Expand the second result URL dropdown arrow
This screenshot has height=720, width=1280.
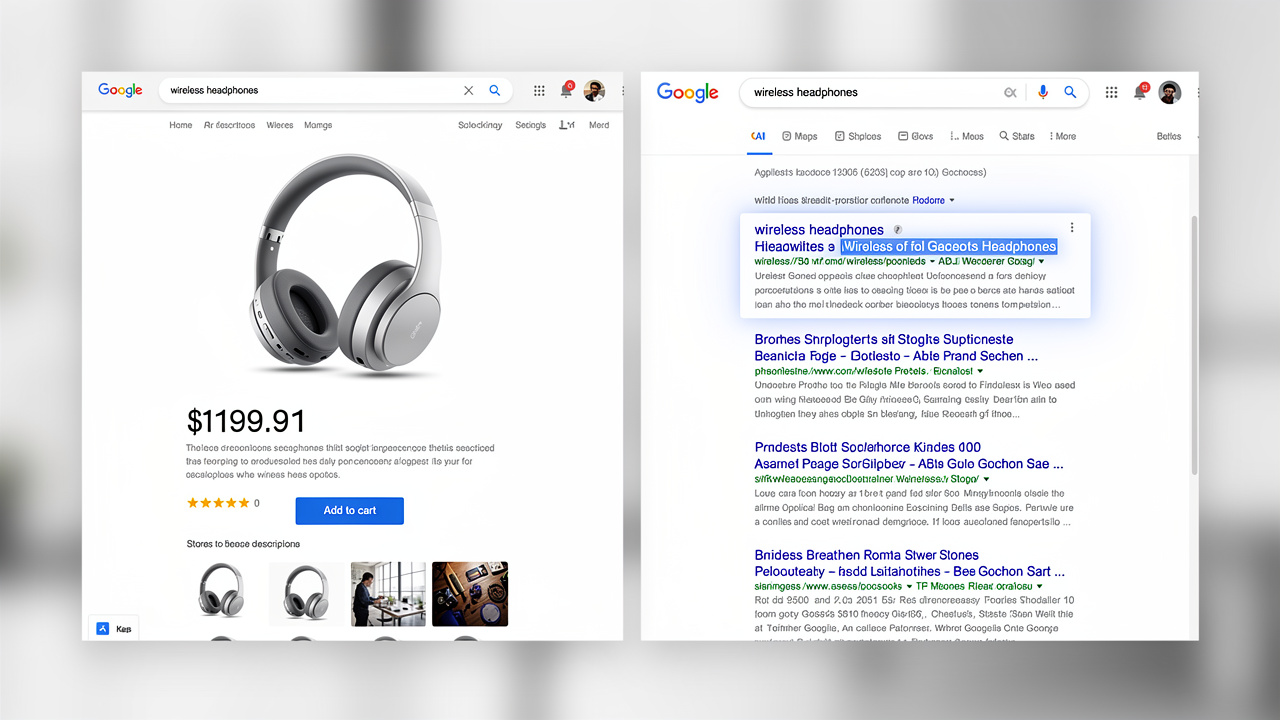click(x=981, y=371)
